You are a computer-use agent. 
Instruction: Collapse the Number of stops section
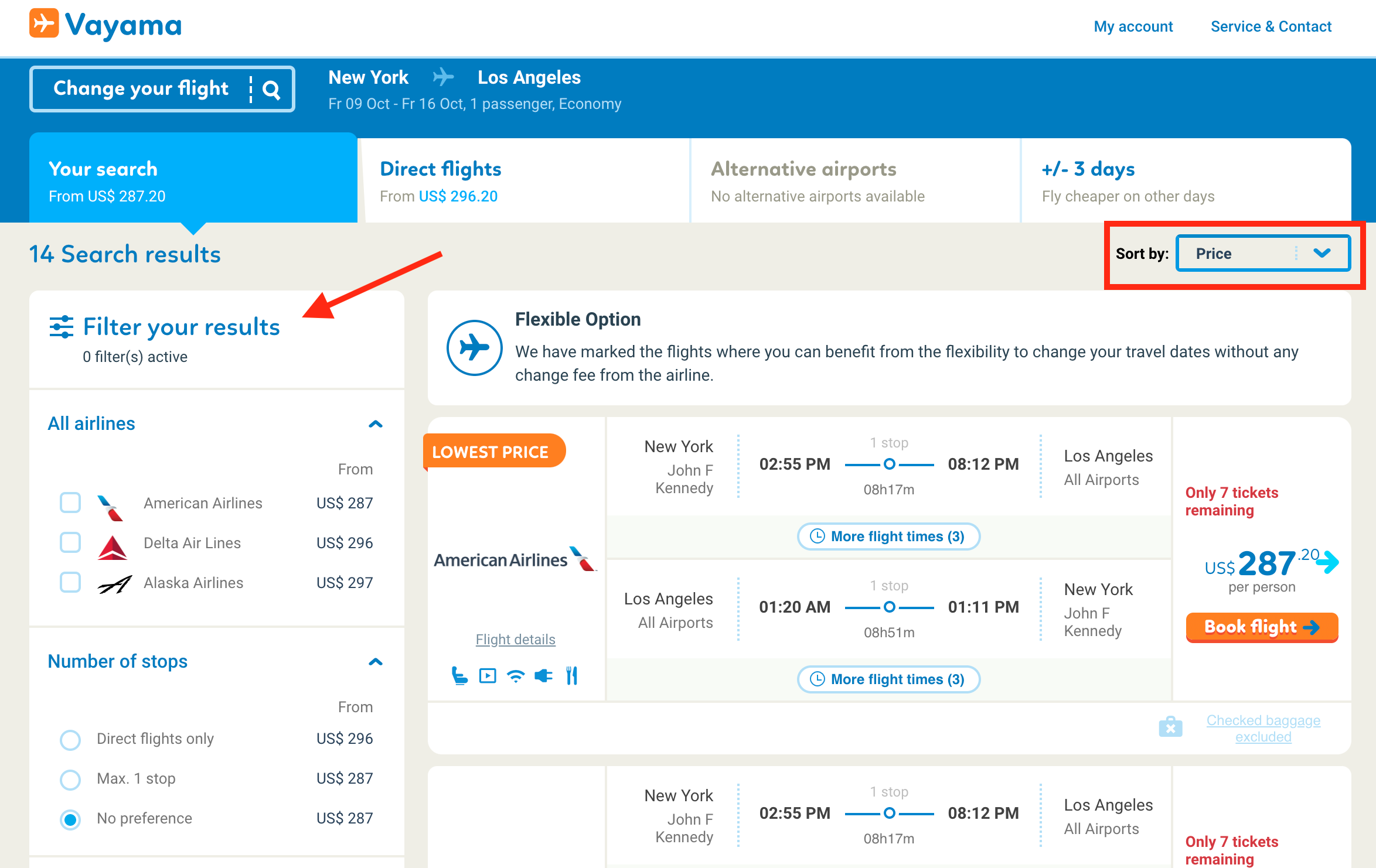click(x=376, y=662)
